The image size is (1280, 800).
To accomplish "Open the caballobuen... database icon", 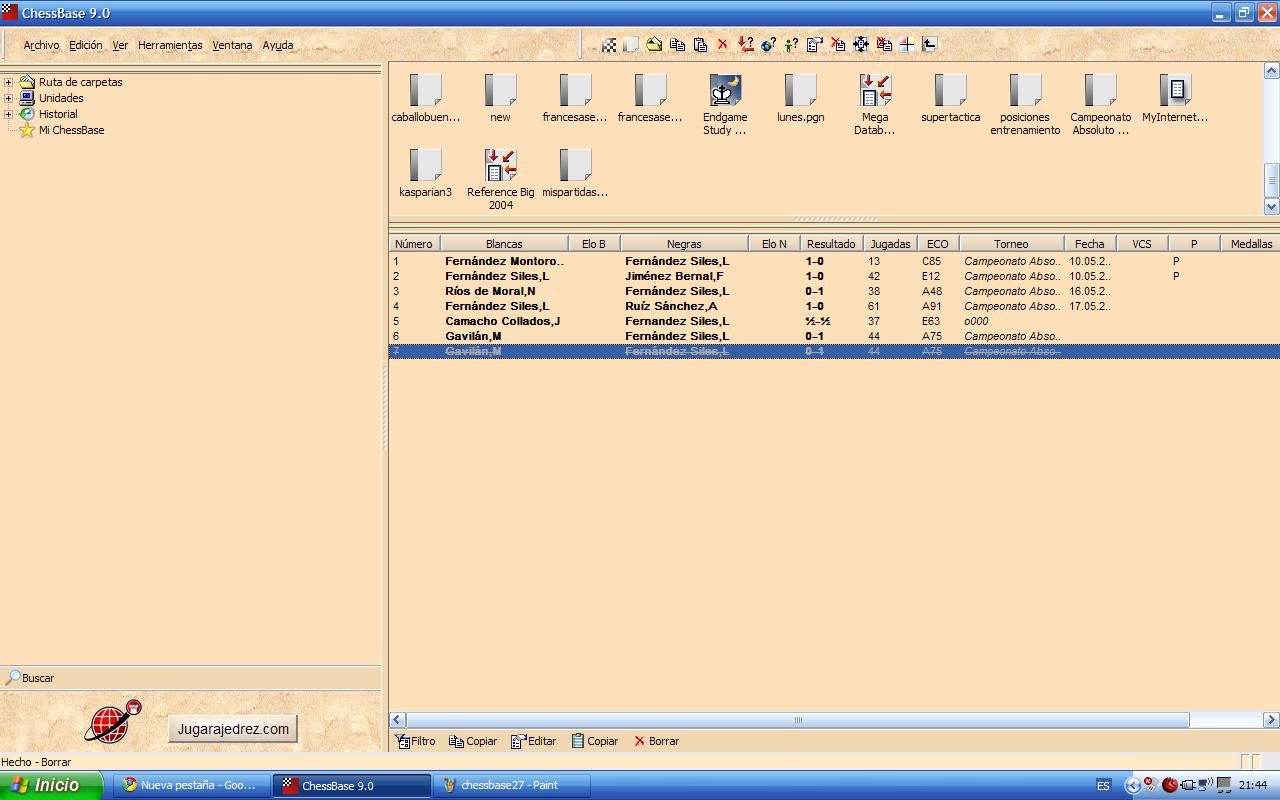I will pyautogui.click(x=426, y=98).
